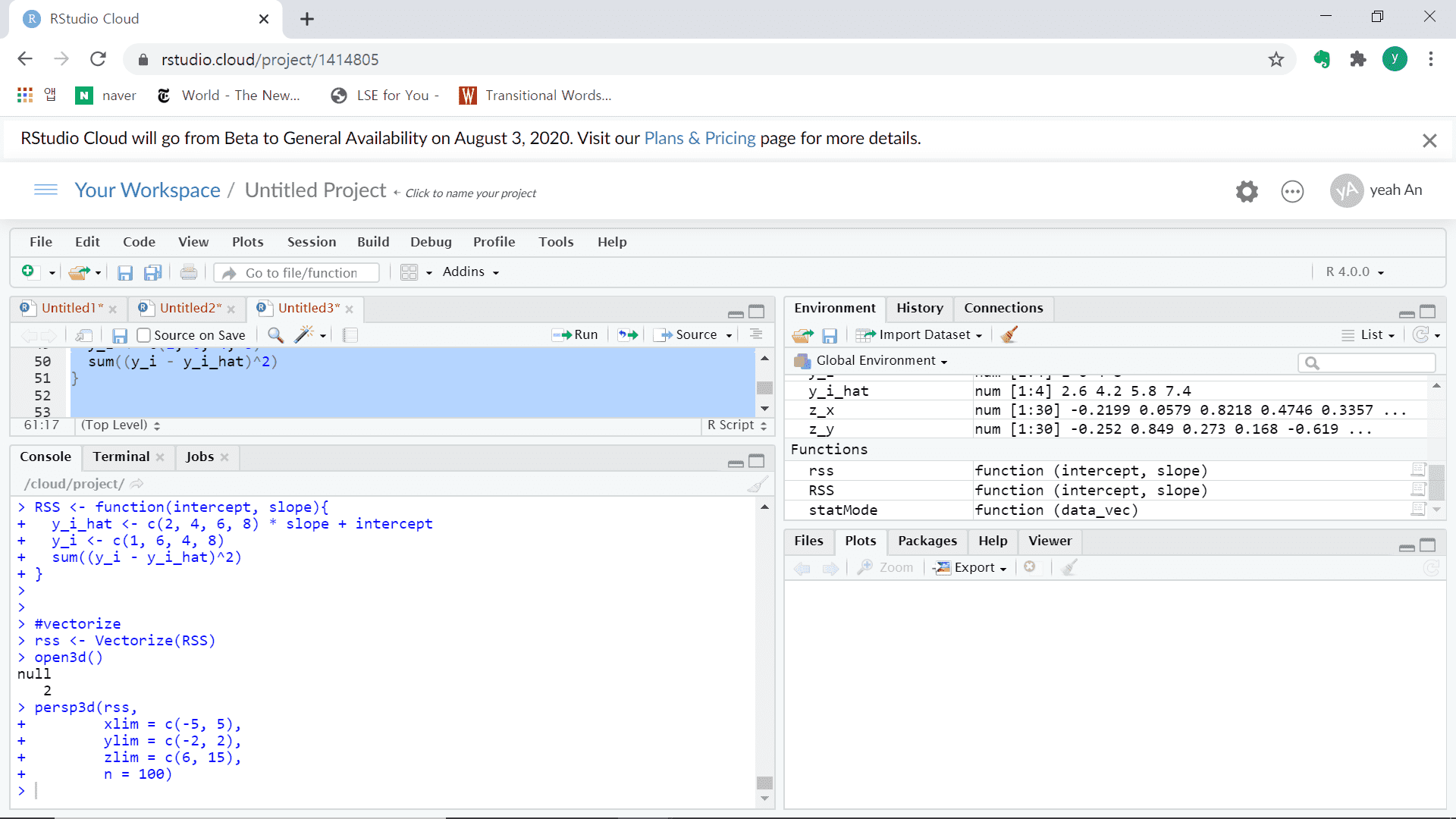Open the Session menu
Image resolution: width=1456 pixels, height=819 pixels.
click(x=311, y=242)
